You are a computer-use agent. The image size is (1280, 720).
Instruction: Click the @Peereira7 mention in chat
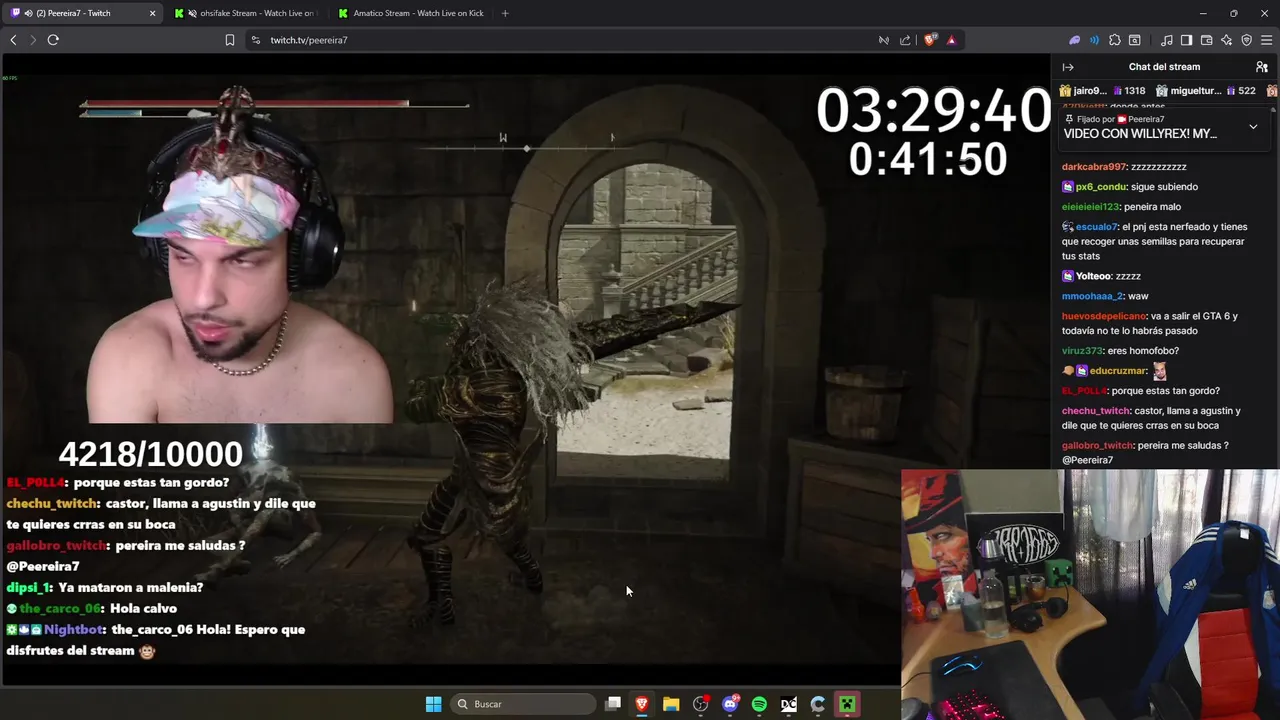coord(1088,460)
